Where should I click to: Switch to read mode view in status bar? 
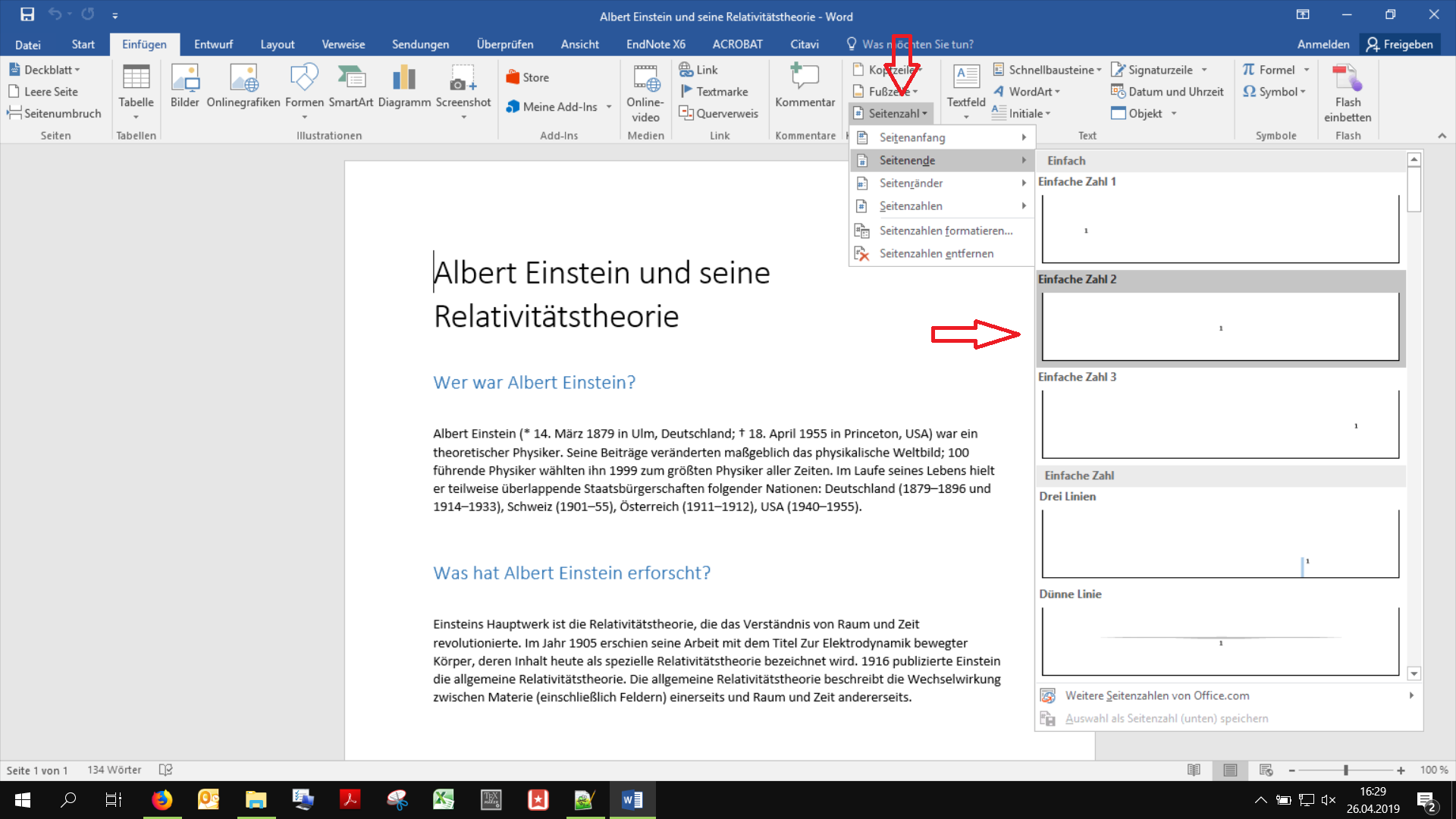click(1194, 770)
